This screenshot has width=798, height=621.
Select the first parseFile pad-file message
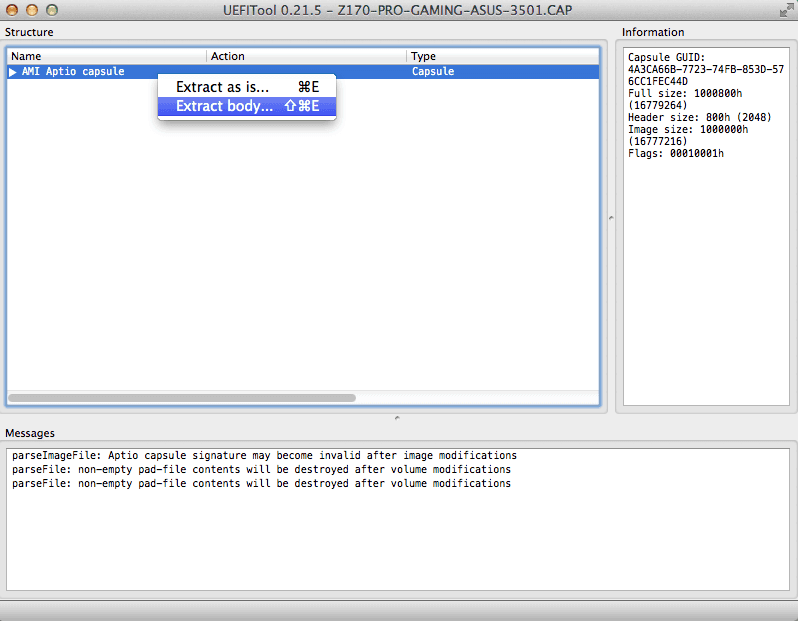point(261,469)
